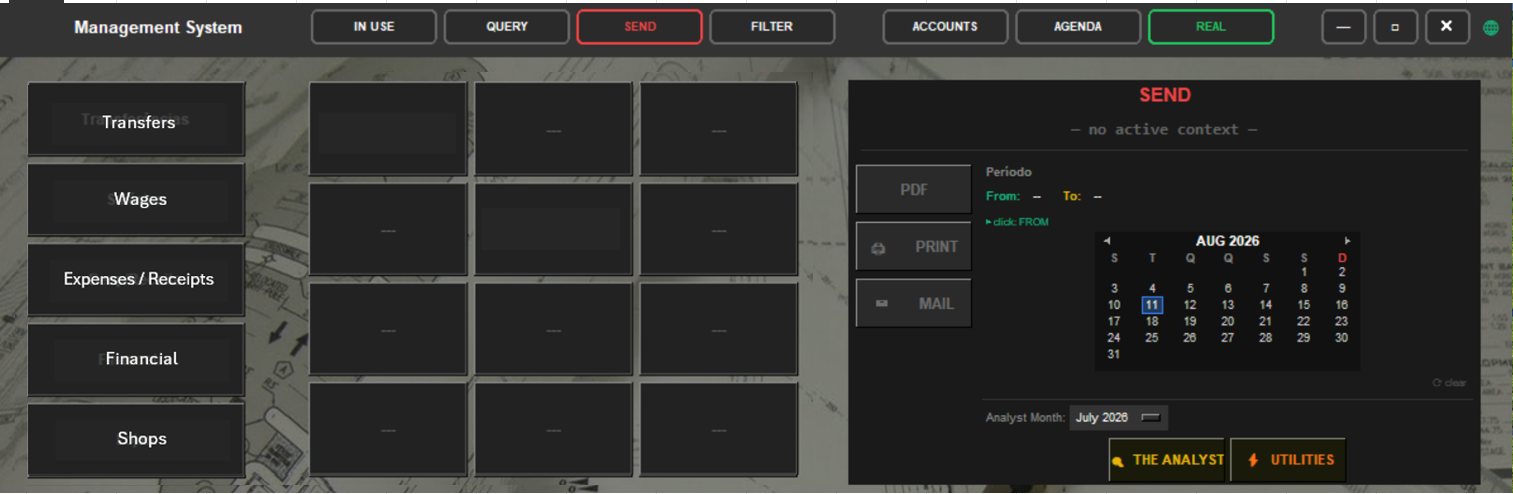Viewport: 1513px width, 494px height.
Task: Click the lightning bolt icon on UTILITIES
Action: [1253, 460]
